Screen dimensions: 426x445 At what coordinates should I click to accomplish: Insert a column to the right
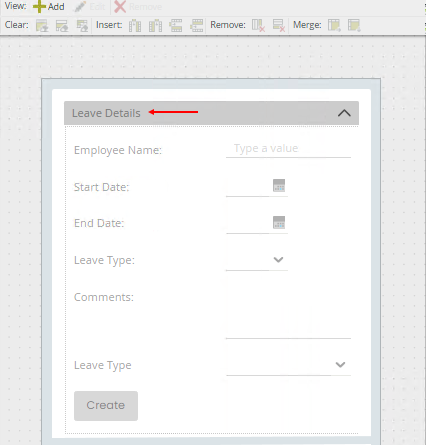(x=155, y=25)
